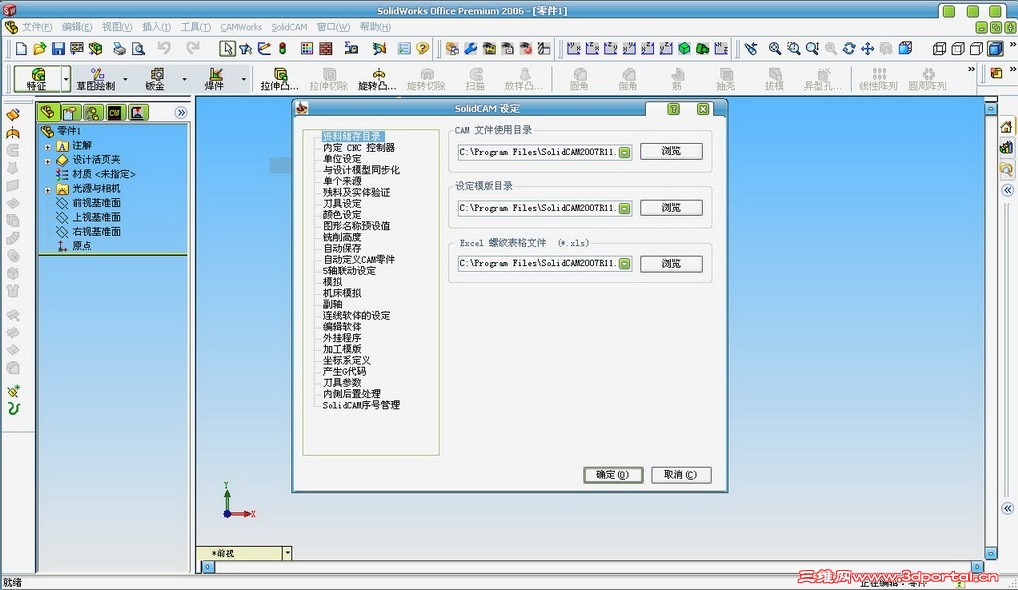The image size is (1018, 590).
Task: Click 浏览 for Excel 螺纹表格文件
Action: 671,264
